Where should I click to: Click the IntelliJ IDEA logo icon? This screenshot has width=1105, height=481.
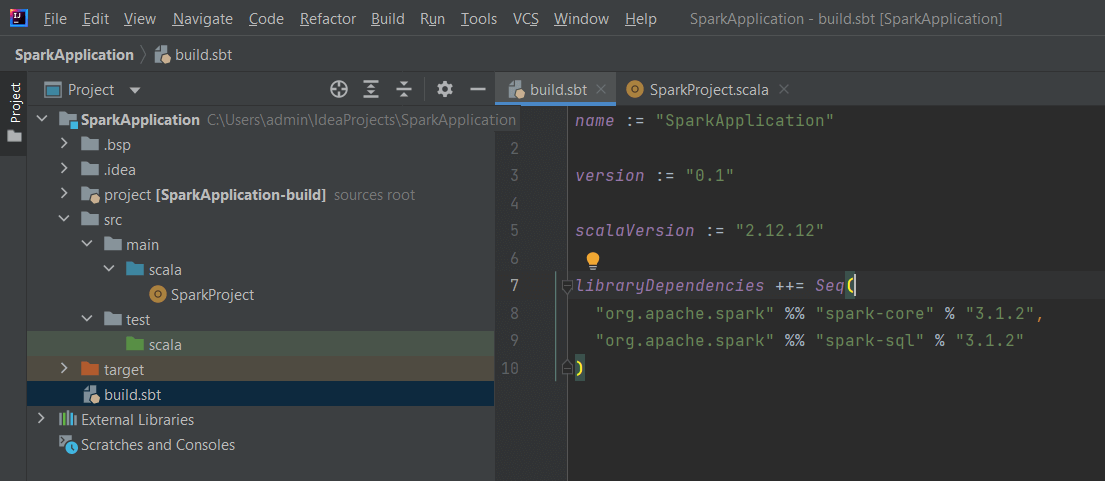click(20, 18)
